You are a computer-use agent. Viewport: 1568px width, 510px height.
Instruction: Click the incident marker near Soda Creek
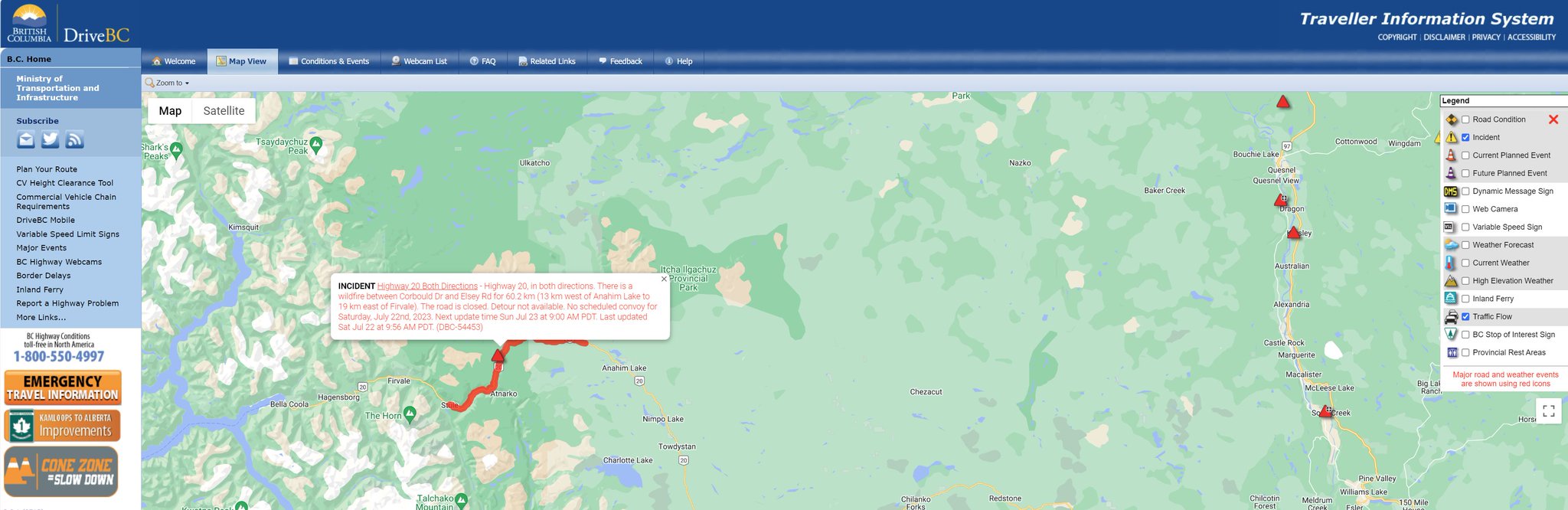(x=1326, y=411)
